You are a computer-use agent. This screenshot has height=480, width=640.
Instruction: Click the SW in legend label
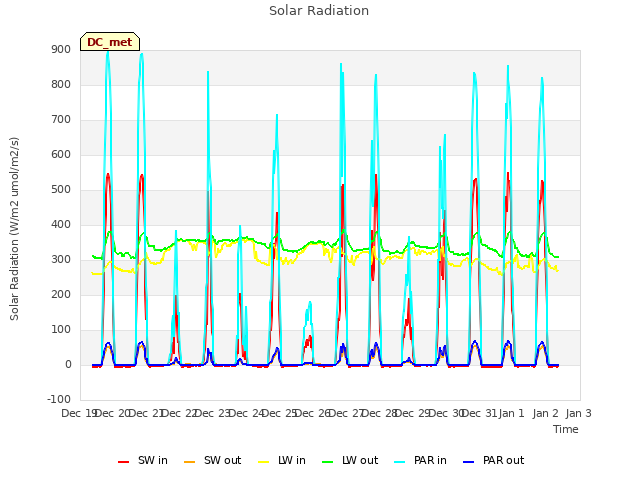[153, 460]
